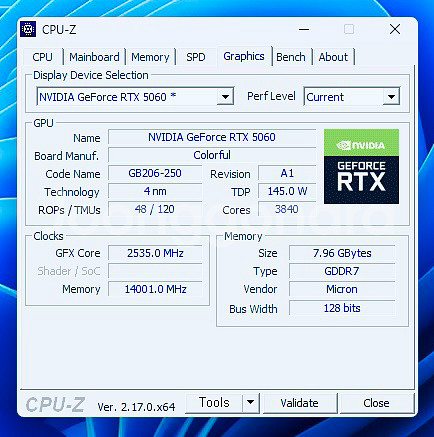Open the Tools button dropdown arrow
Screen dimensions: 434x437
pyautogui.click(x=251, y=402)
